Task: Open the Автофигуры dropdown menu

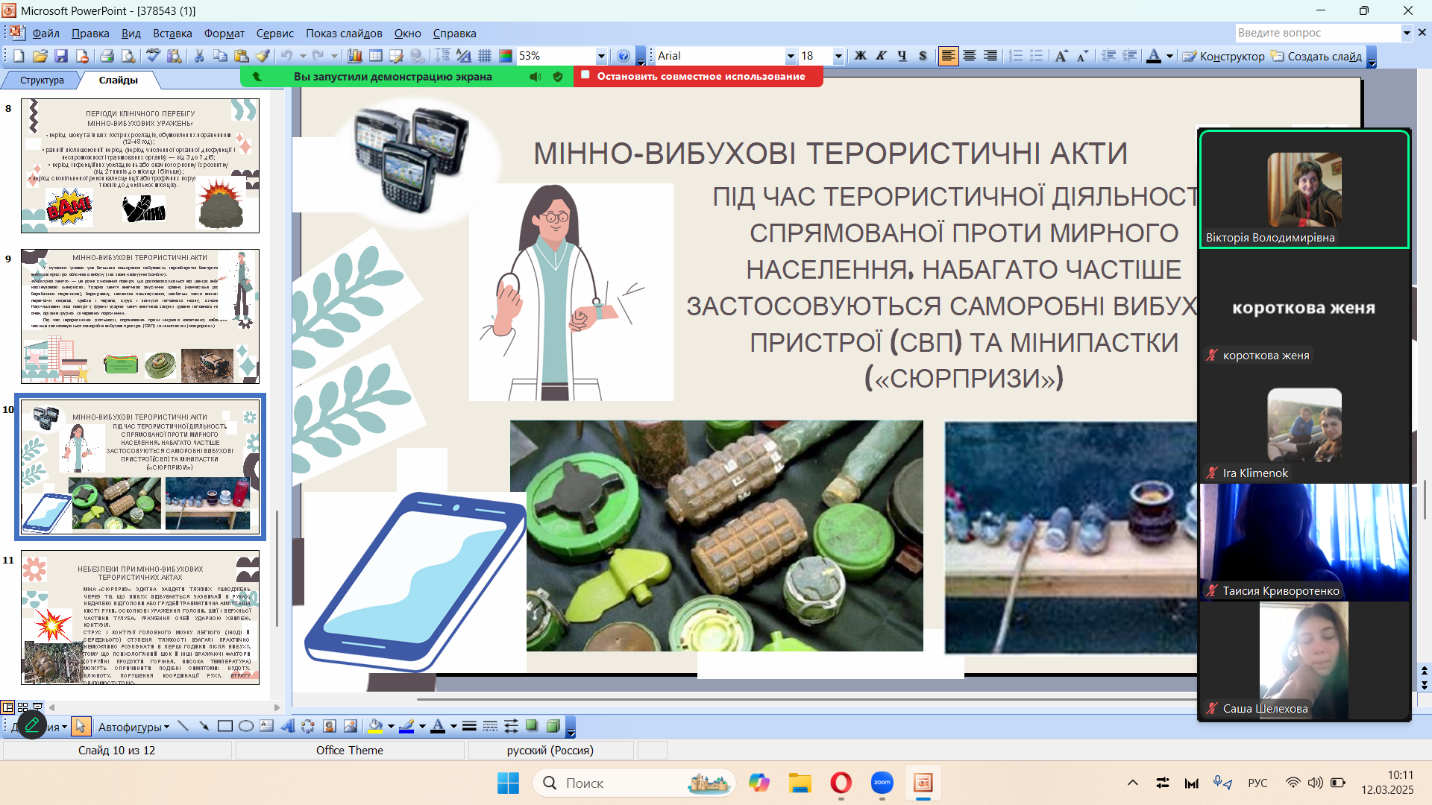Action: tap(134, 727)
